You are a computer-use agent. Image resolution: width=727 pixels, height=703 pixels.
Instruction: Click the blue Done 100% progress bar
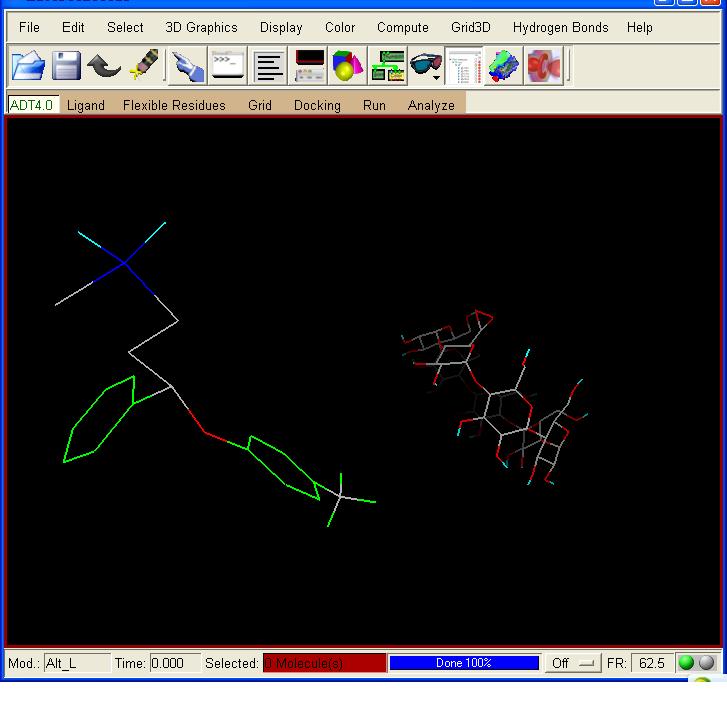tap(464, 663)
